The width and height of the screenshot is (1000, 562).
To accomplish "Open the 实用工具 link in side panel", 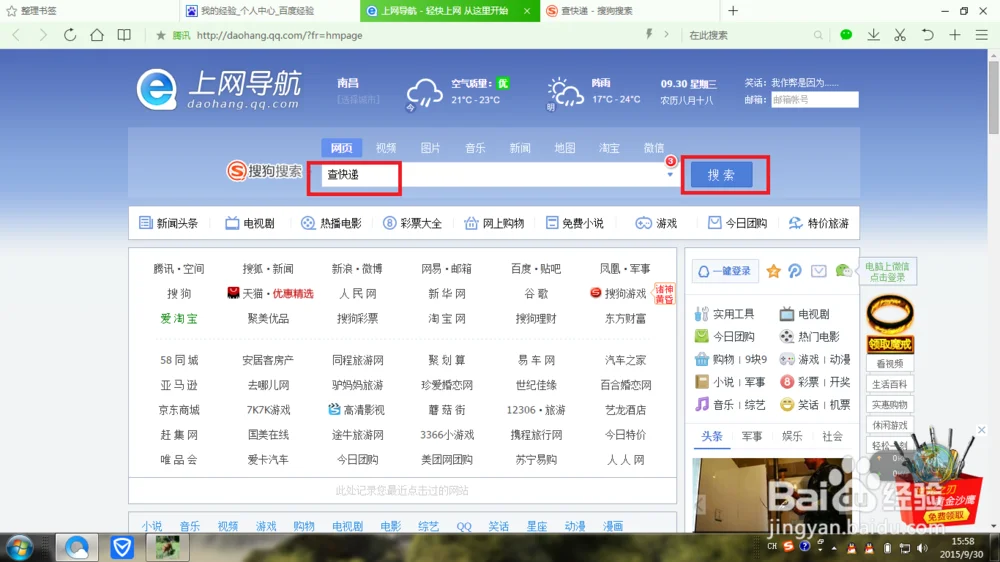I will 725,314.
